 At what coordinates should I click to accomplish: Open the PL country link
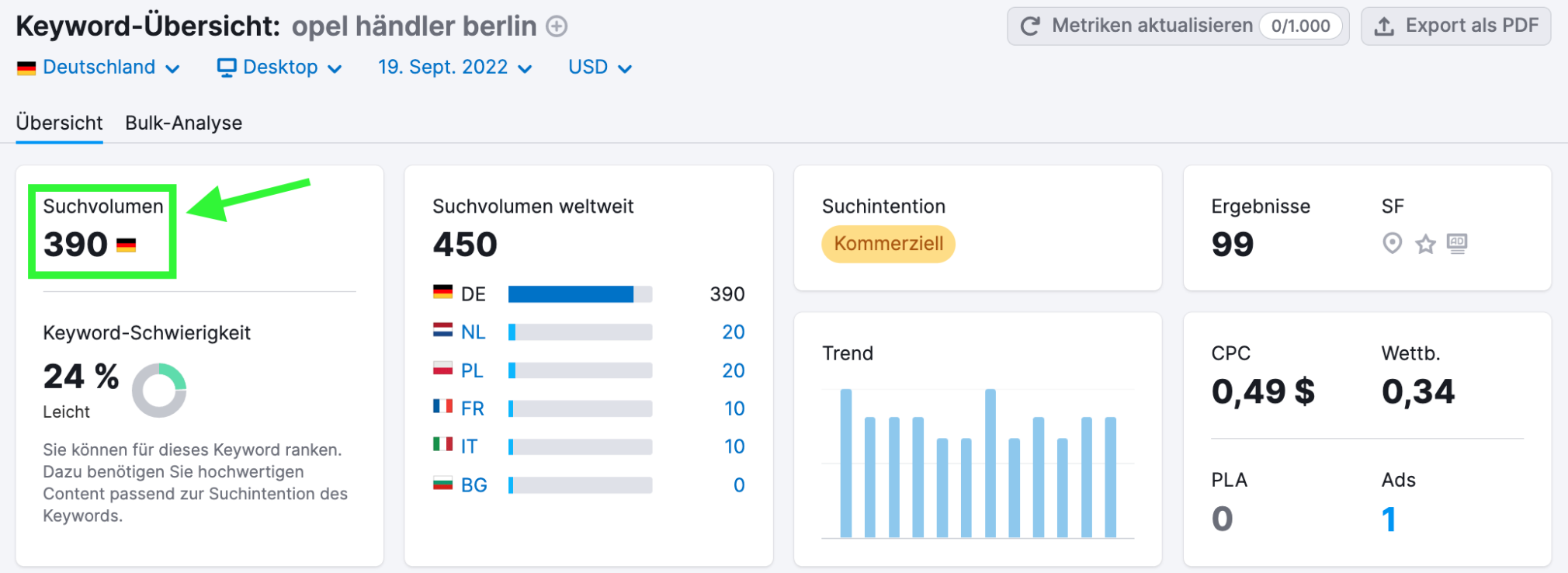(x=472, y=370)
